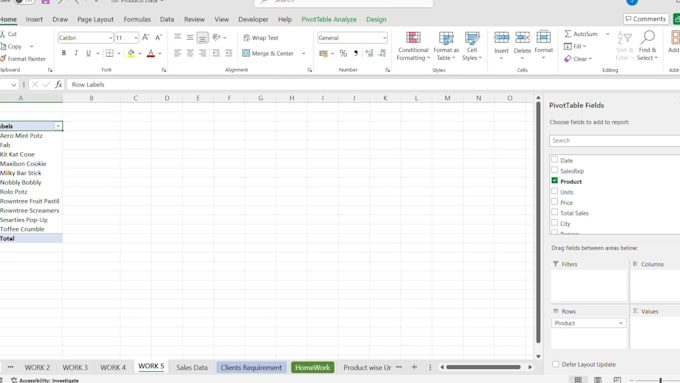Align text left
The image size is (680, 383).
[x=177, y=53]
